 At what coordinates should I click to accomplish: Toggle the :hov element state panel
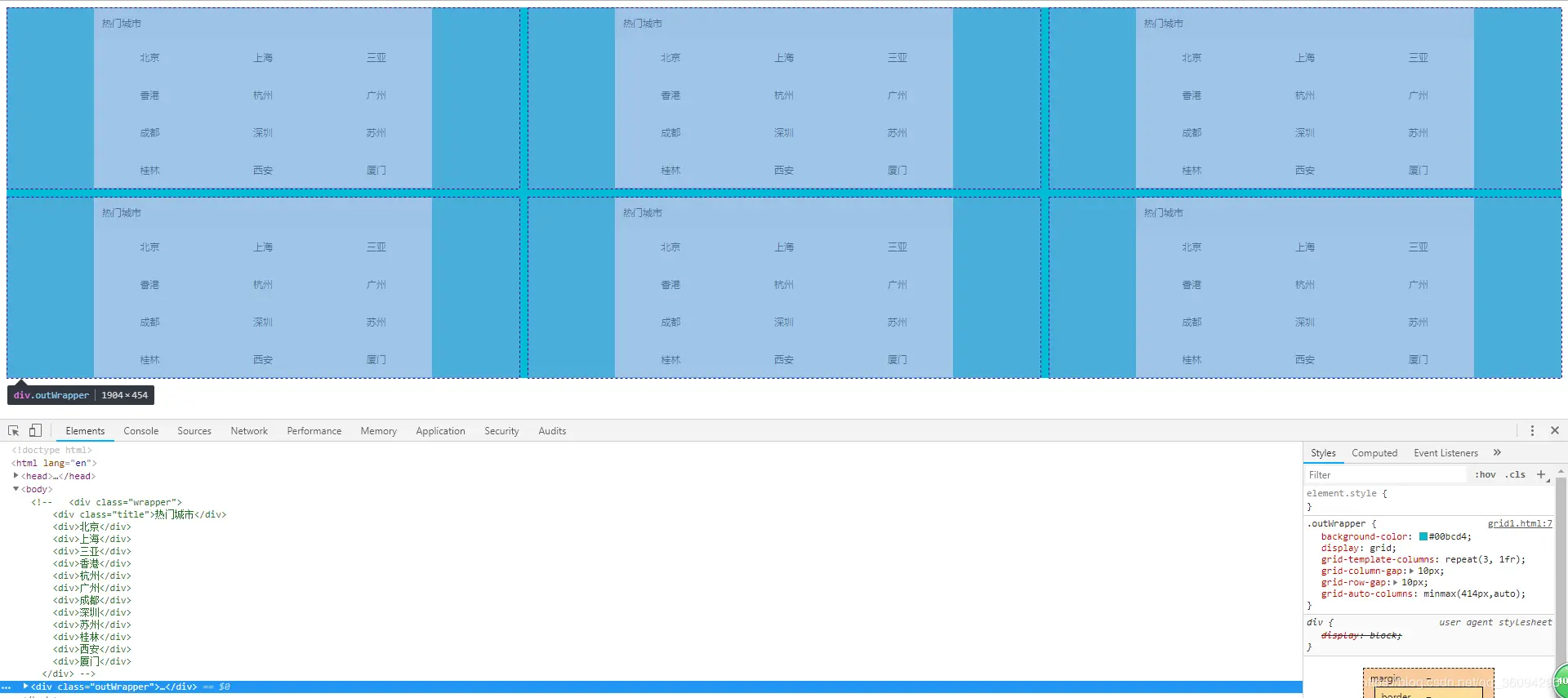point(1485,474)
